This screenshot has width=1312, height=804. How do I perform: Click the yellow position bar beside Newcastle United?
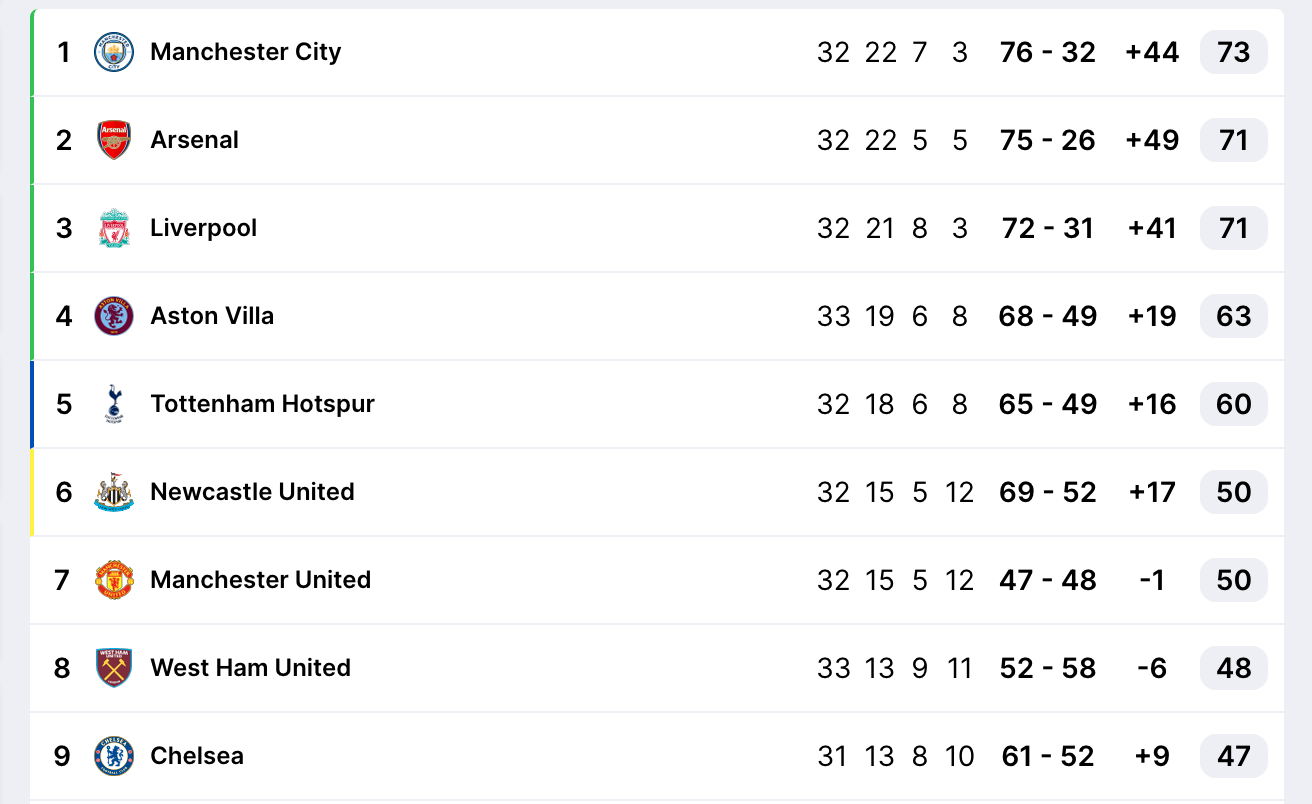click(x=34, y=492)
